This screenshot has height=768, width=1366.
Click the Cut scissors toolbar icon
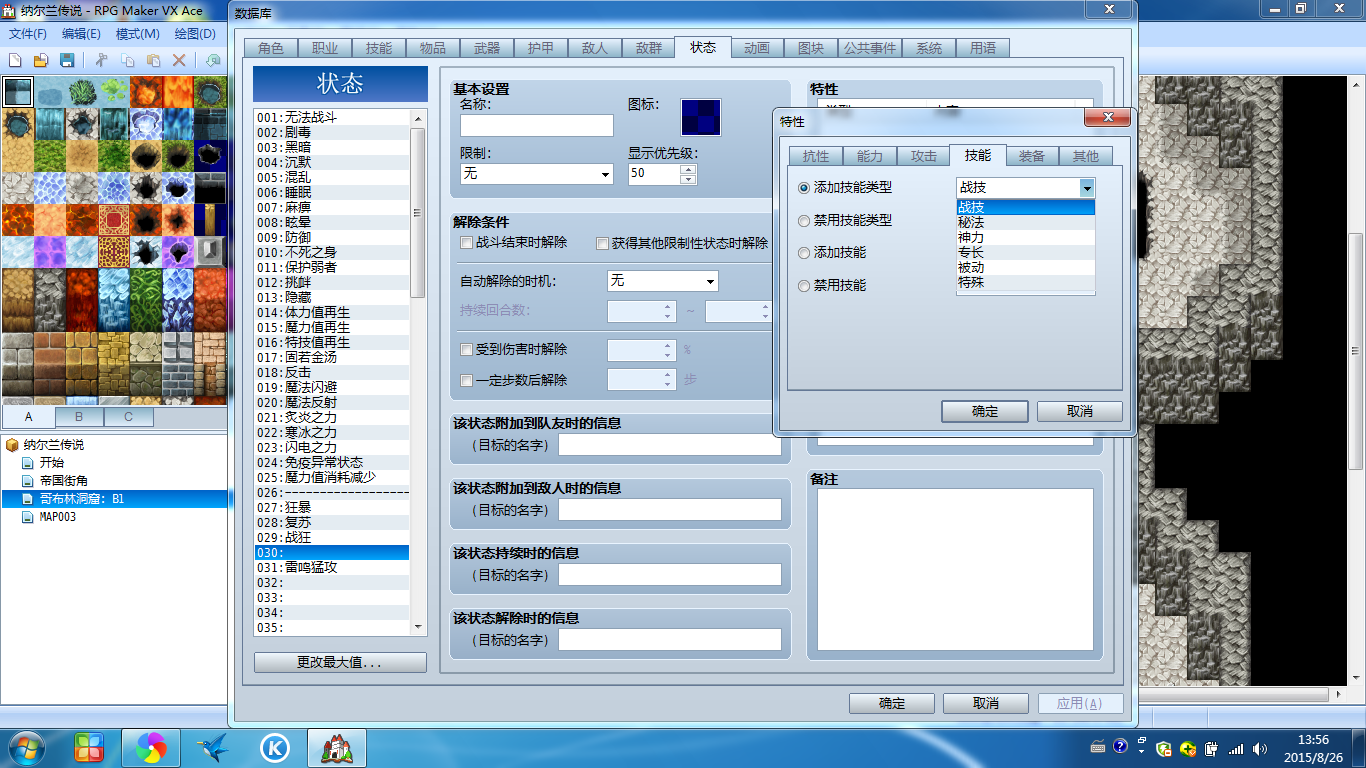pos(102,60)
